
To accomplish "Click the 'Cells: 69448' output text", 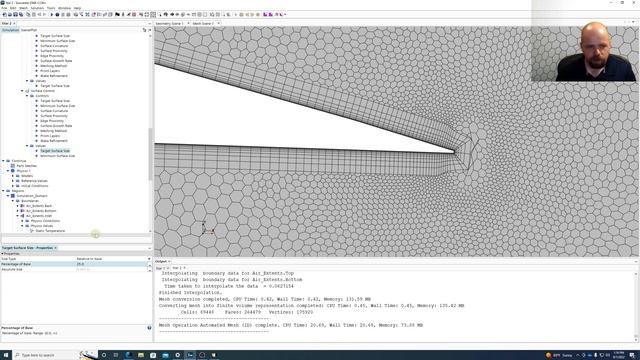I will point(198,312).
